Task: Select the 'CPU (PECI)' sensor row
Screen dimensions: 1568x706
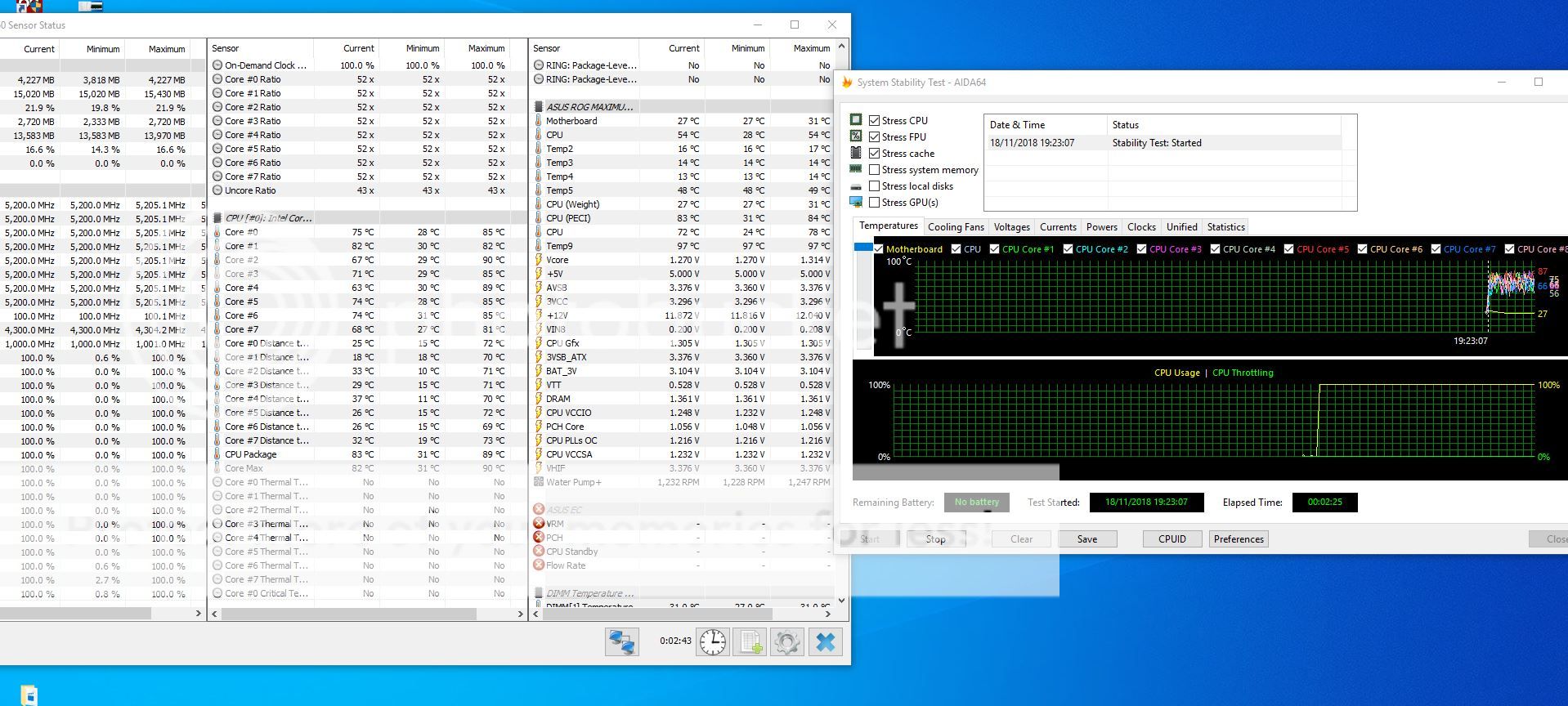Action: coord(681,218)
